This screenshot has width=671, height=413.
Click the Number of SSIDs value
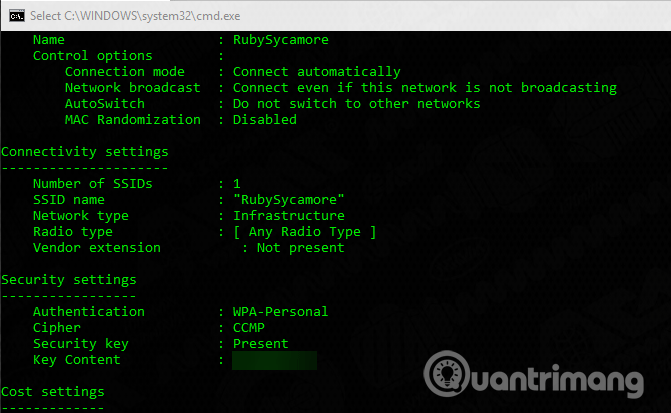click(x=237, y=184)
